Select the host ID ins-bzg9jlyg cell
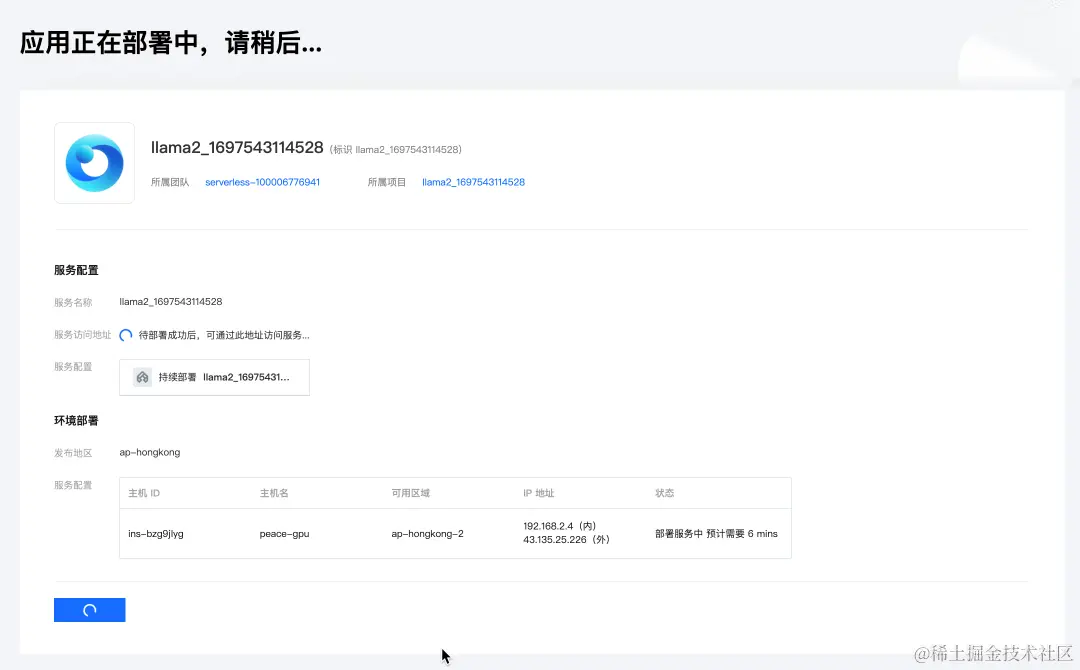 click(x=156, y=534)
